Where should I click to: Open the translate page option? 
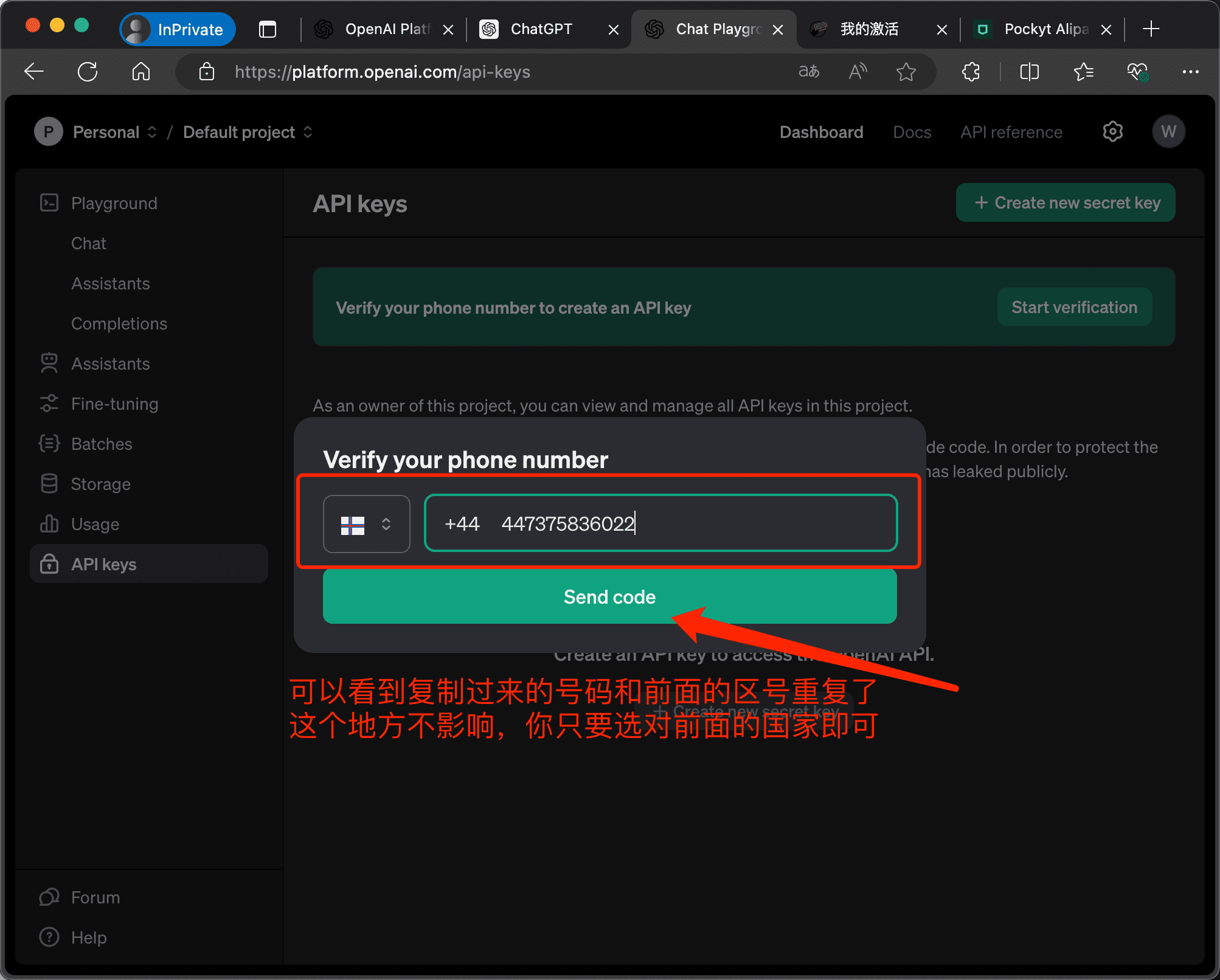(x=809, y=72)
